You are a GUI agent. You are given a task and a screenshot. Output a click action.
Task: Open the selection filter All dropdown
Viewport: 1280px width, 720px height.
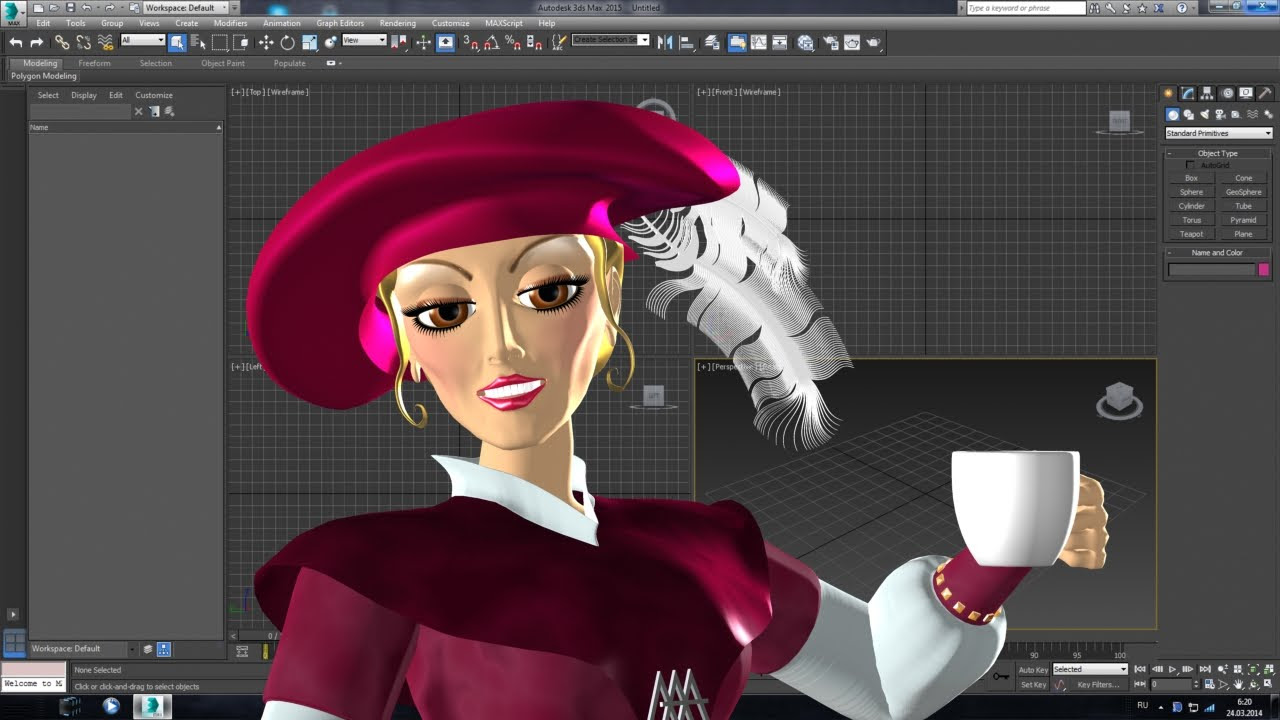point(142,40)
